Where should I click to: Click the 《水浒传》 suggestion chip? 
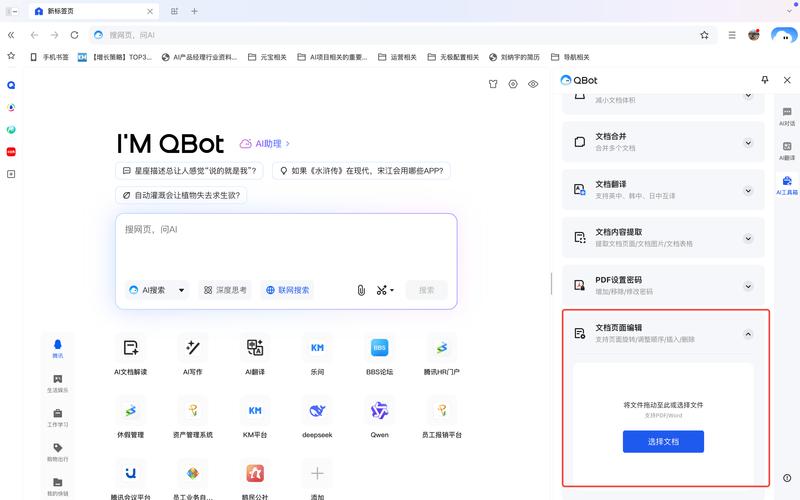pyautogui.click(x=361, y=171)
